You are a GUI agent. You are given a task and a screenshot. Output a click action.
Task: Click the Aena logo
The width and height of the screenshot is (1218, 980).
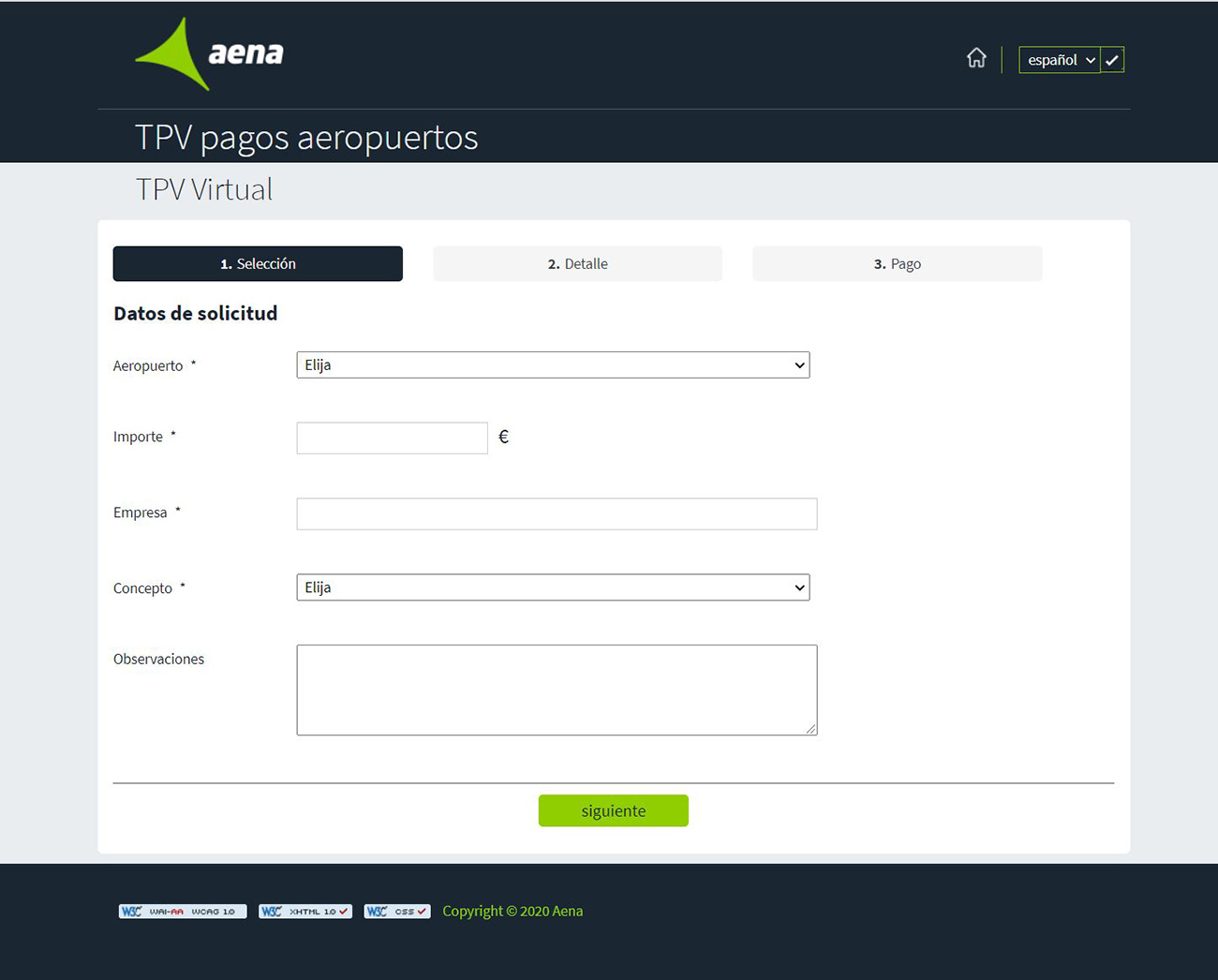(x=209, y=54)
